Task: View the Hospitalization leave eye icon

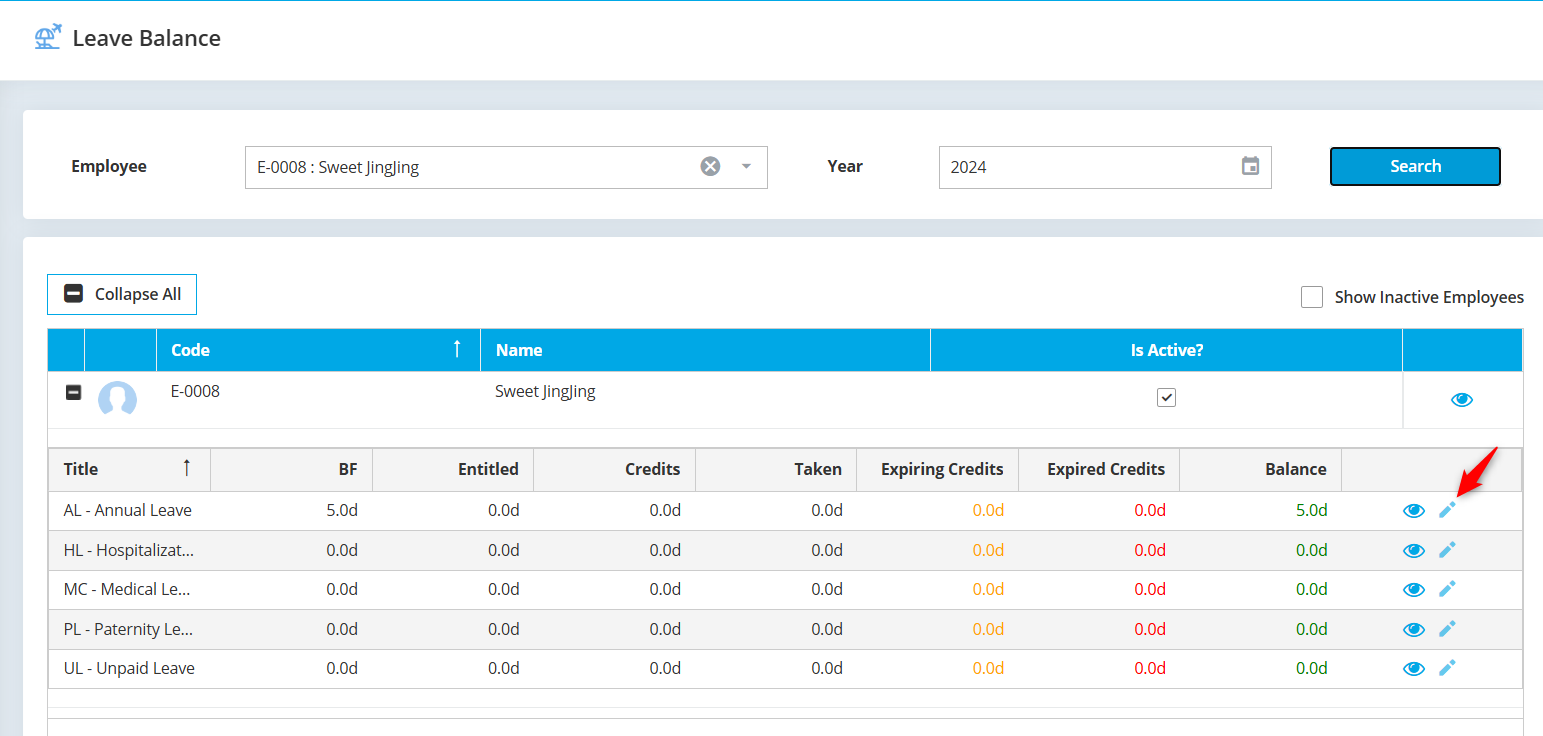Action: 1413,550
